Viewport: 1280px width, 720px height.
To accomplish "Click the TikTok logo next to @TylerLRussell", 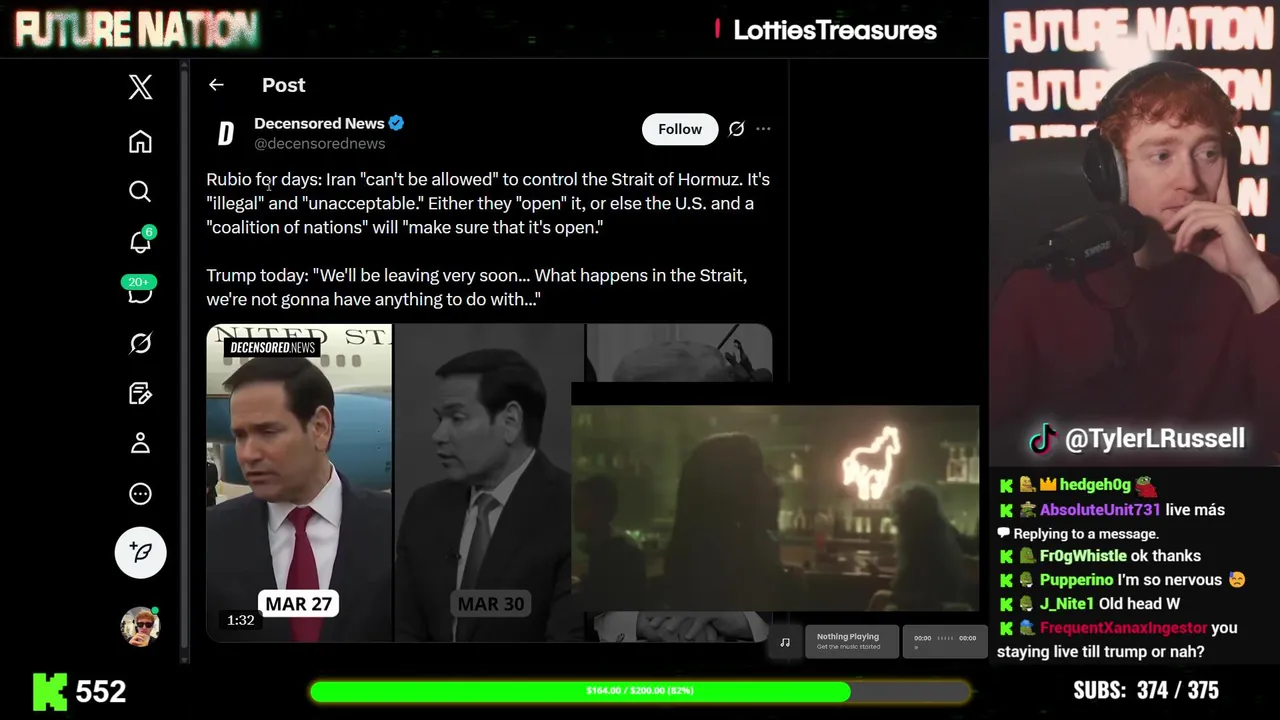I will pyautogui.click(x=1043, y=439).
